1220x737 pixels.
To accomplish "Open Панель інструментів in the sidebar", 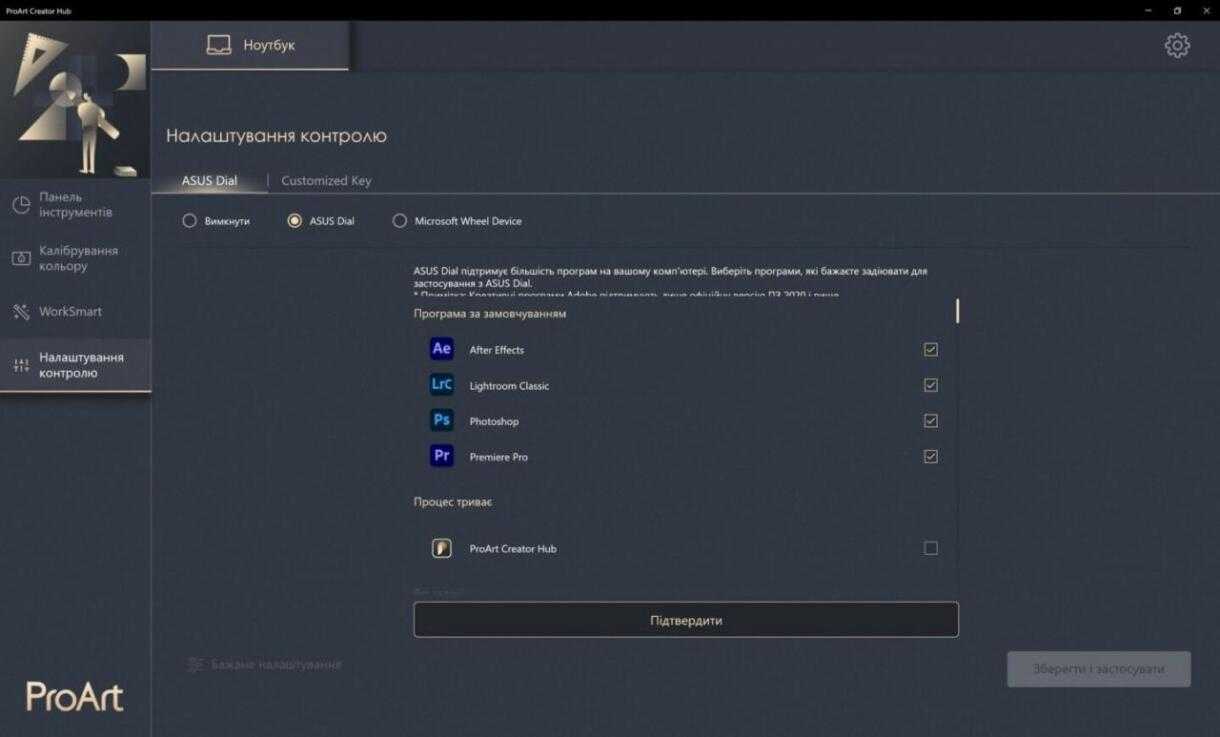I will (75, 205).
